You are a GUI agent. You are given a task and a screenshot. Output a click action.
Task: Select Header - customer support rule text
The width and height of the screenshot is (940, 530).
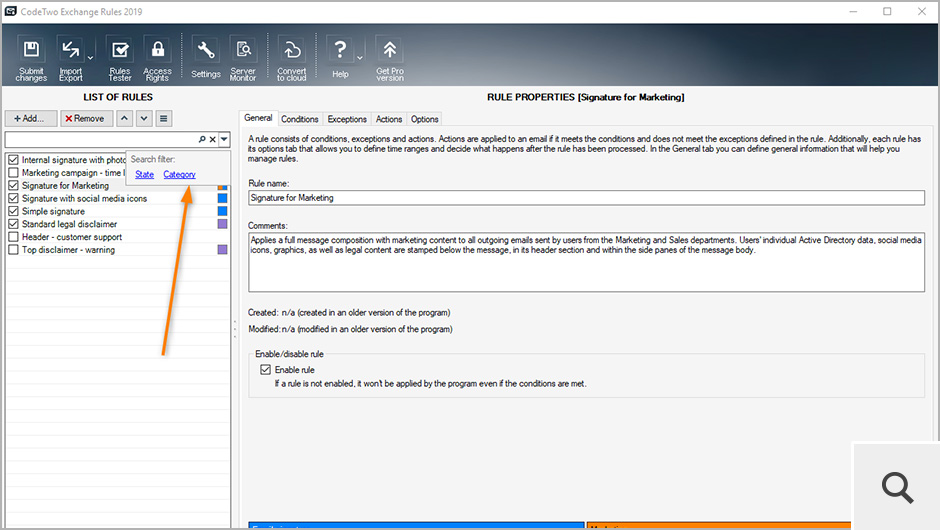[72, 237]
